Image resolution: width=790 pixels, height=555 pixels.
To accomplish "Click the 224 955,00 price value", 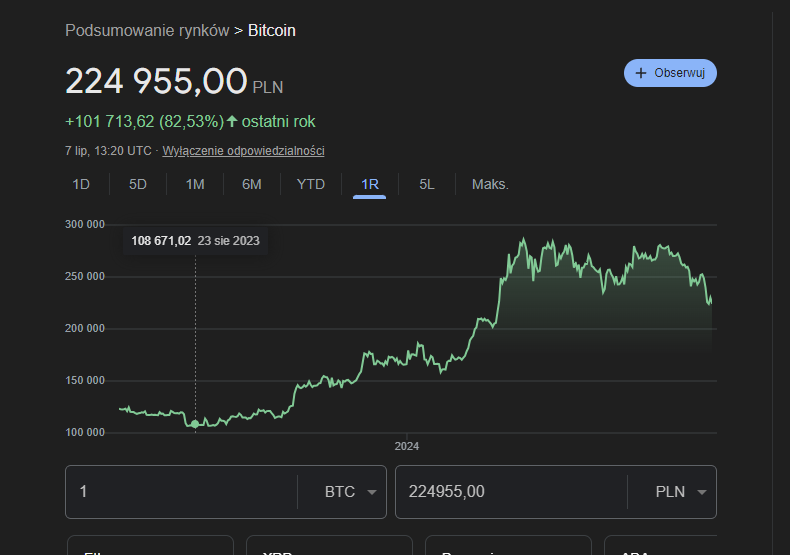I will (156, 81).
